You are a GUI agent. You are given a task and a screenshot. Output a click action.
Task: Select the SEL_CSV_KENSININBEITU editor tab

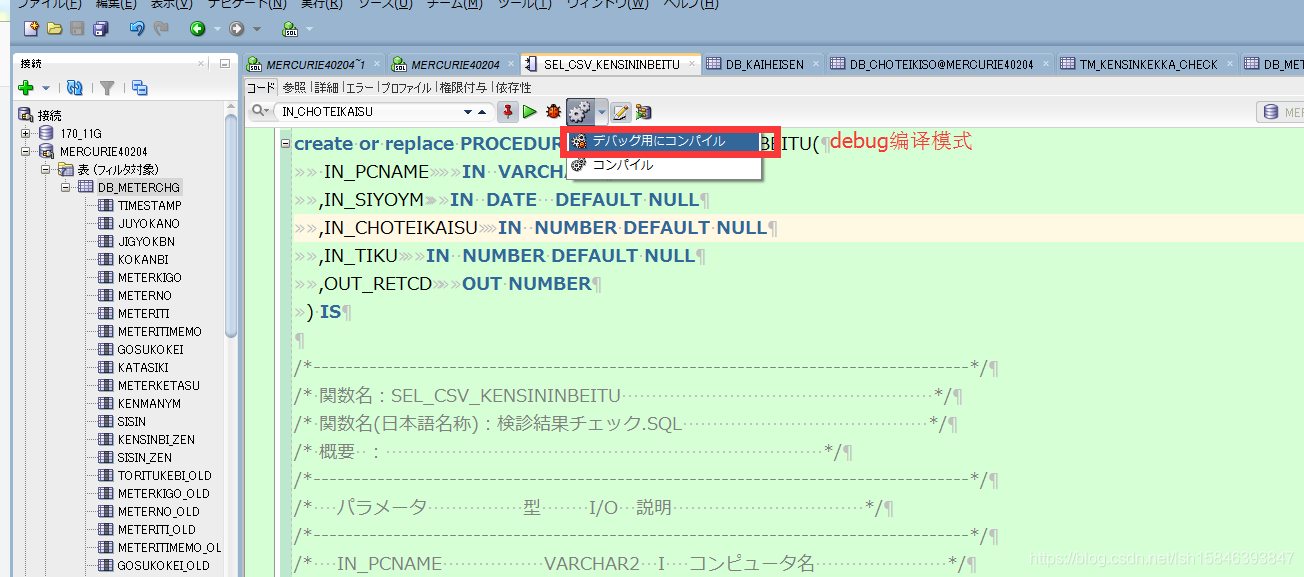(611, 64)
